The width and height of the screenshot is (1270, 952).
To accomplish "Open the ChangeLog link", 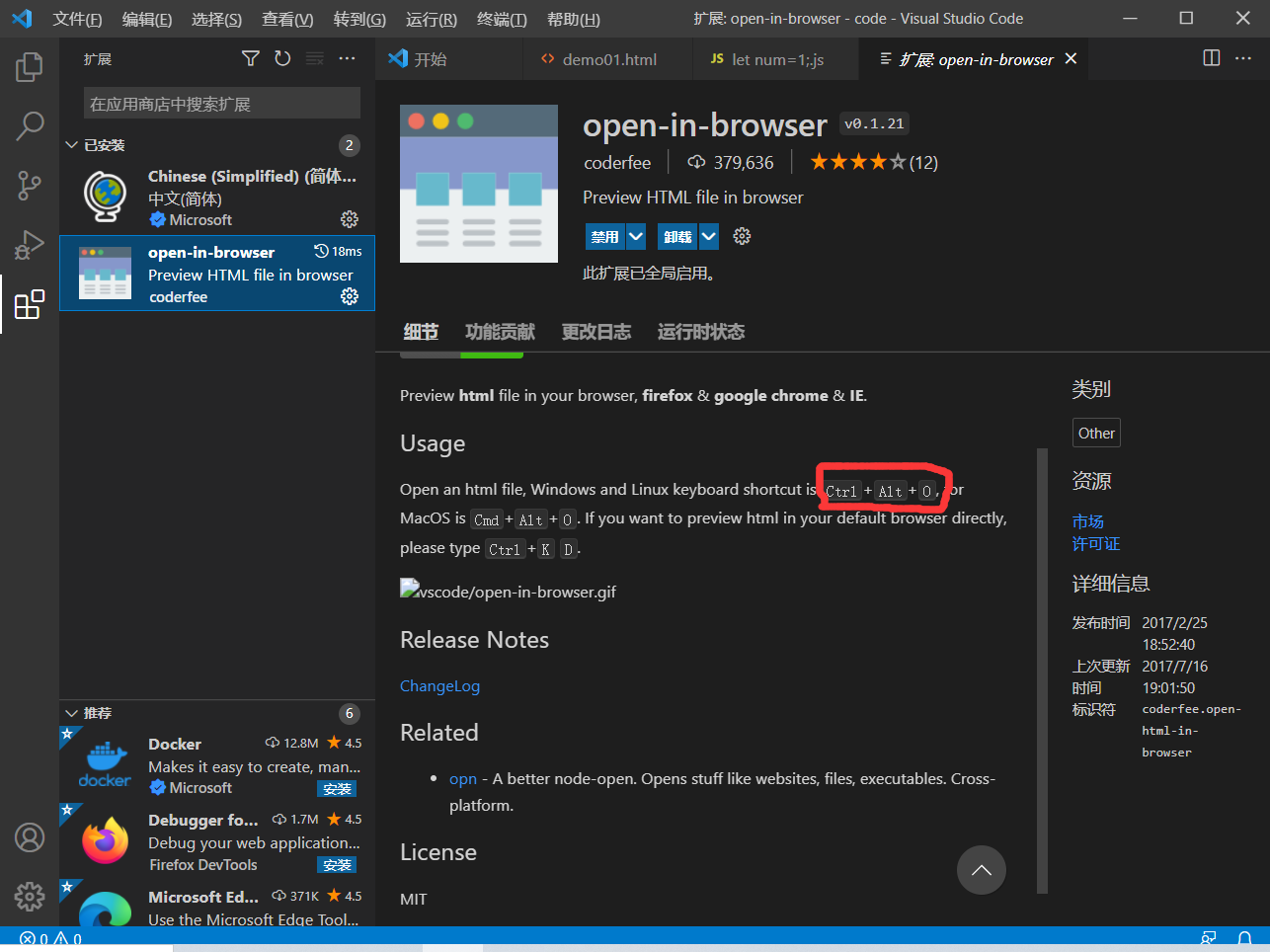I will tap(439, 685).
